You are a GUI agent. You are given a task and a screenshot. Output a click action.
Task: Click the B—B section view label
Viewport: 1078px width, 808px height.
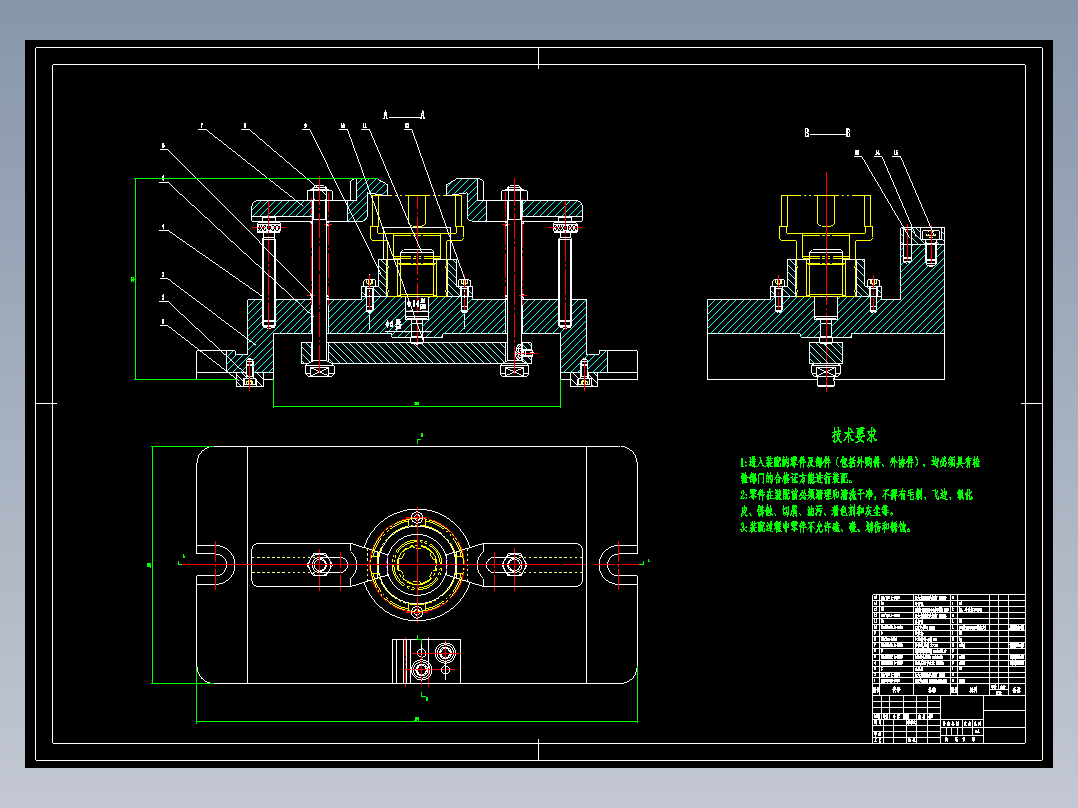(x=827, y=133)
